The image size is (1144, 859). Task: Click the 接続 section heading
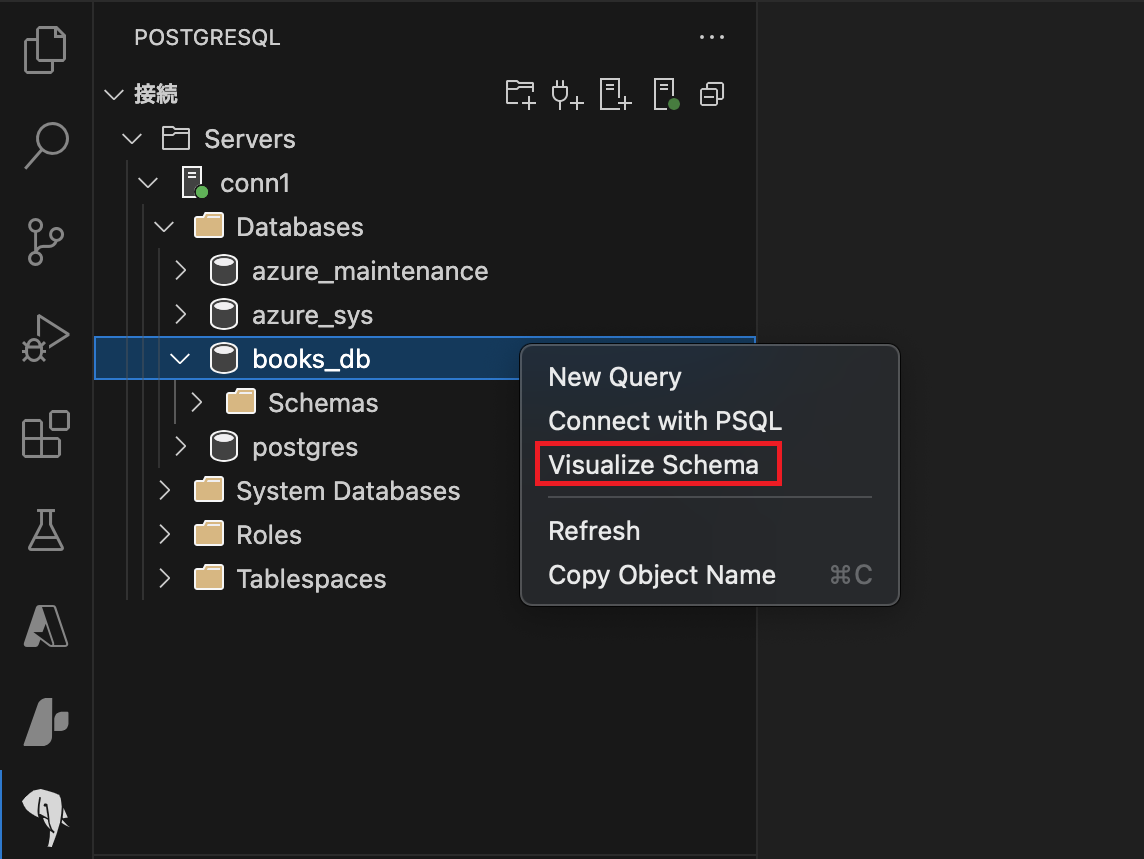coord(155,94)
